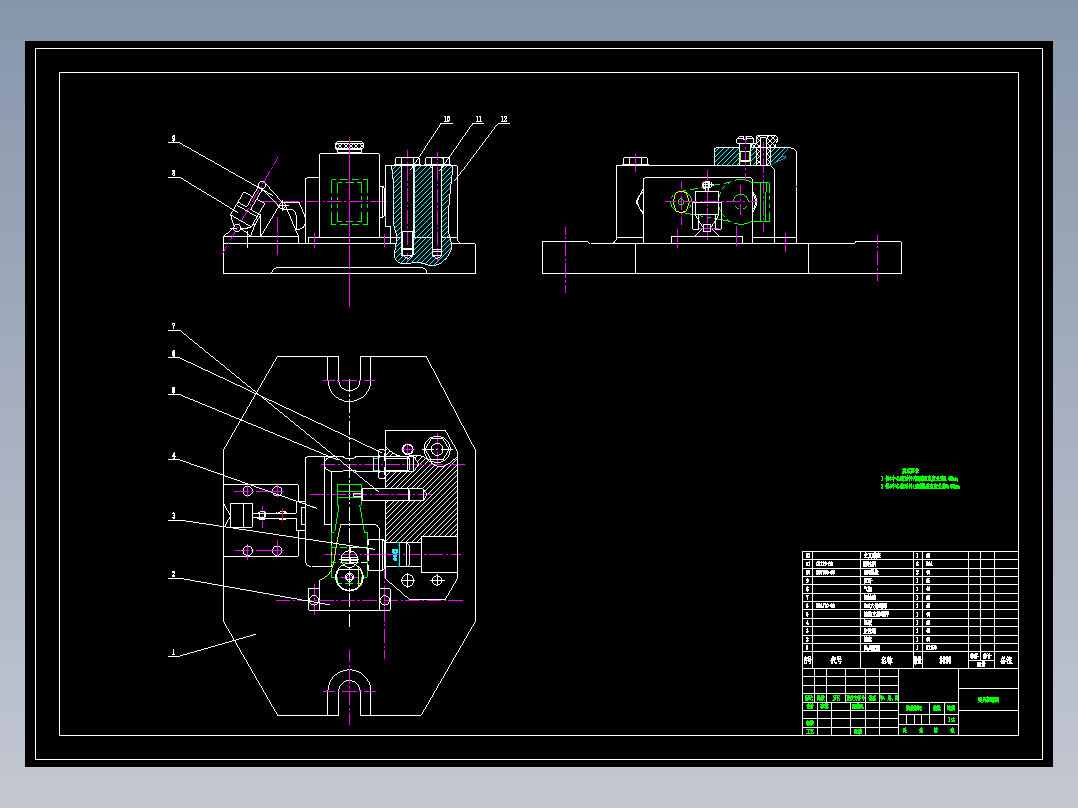
Task: Click the green drawing title in title block
Action: [x=989, y=699]
